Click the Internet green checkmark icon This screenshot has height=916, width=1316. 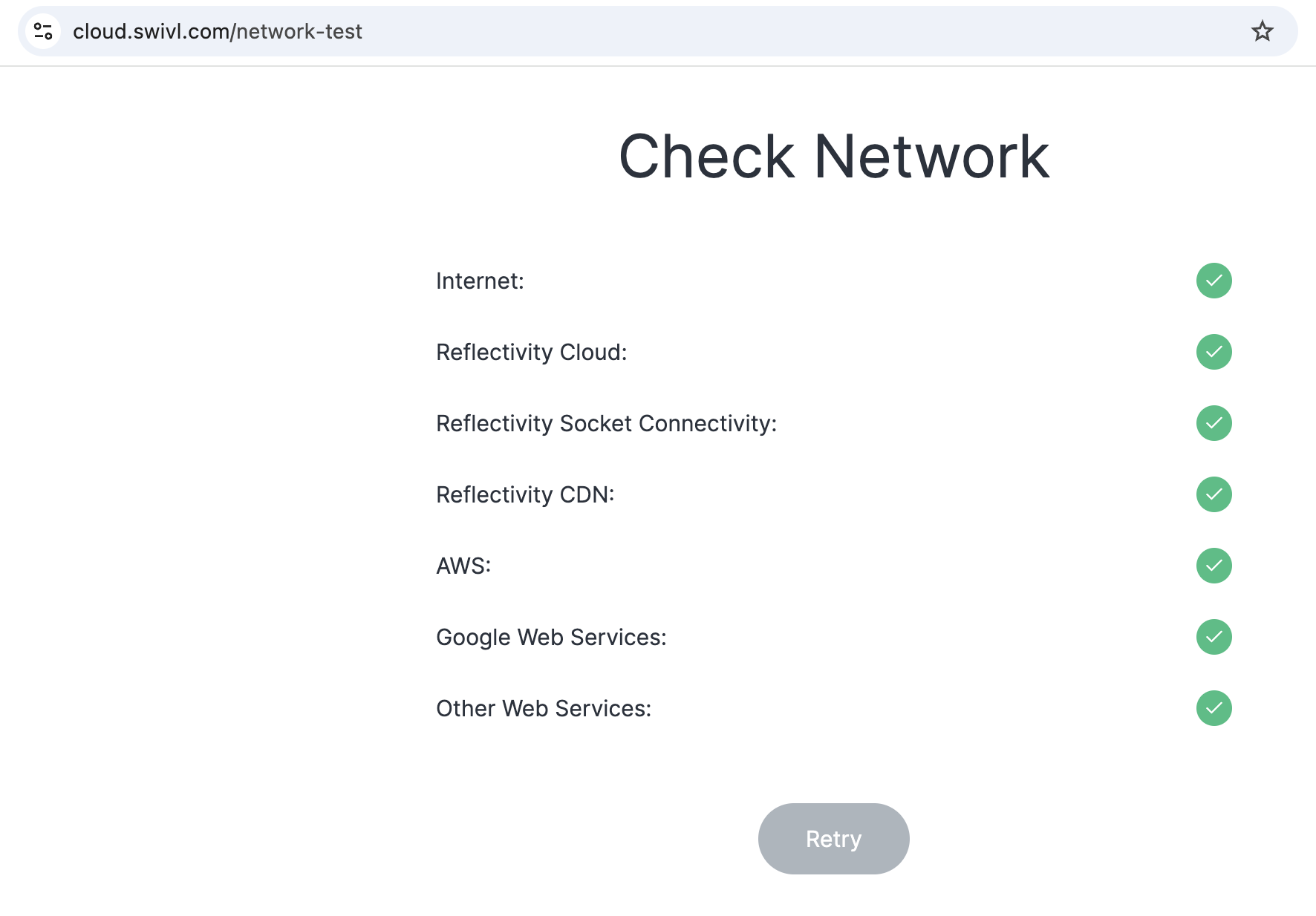tap(1214, 281)
